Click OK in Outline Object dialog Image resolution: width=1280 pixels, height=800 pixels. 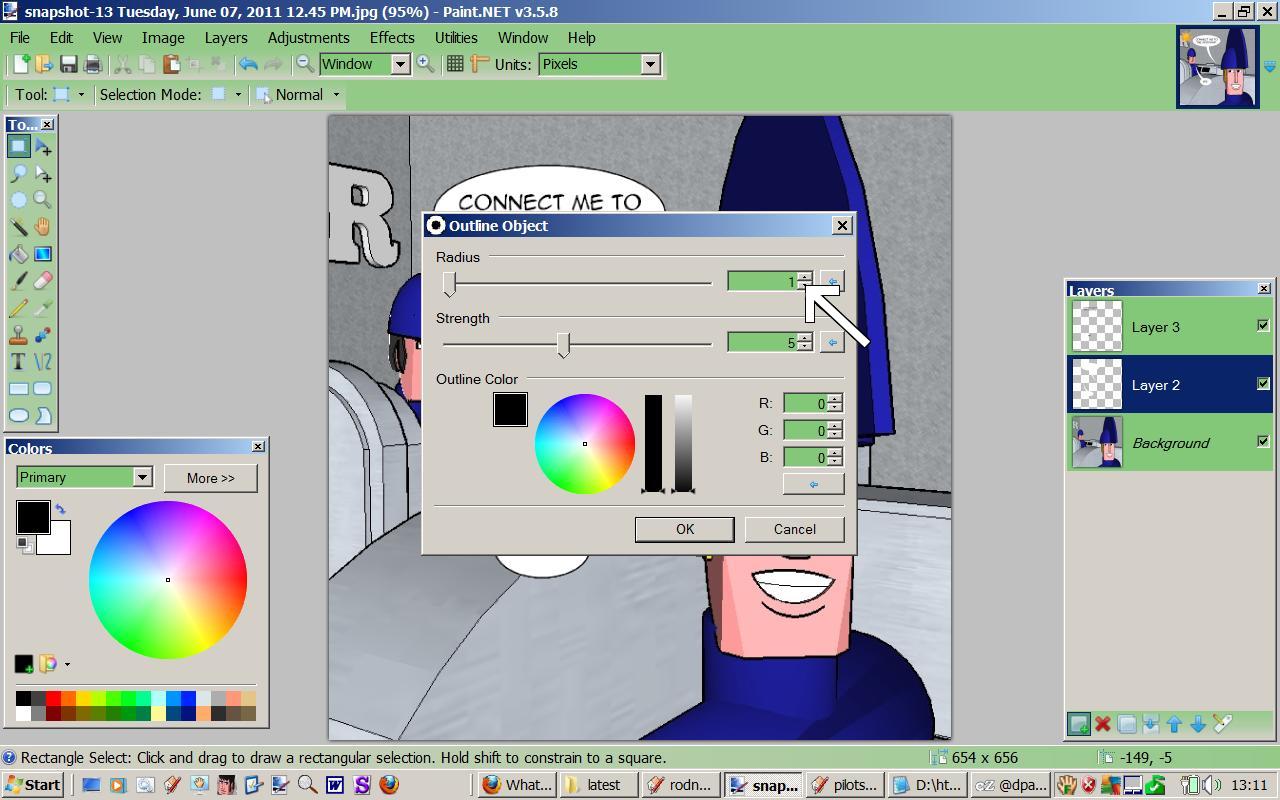684,529
